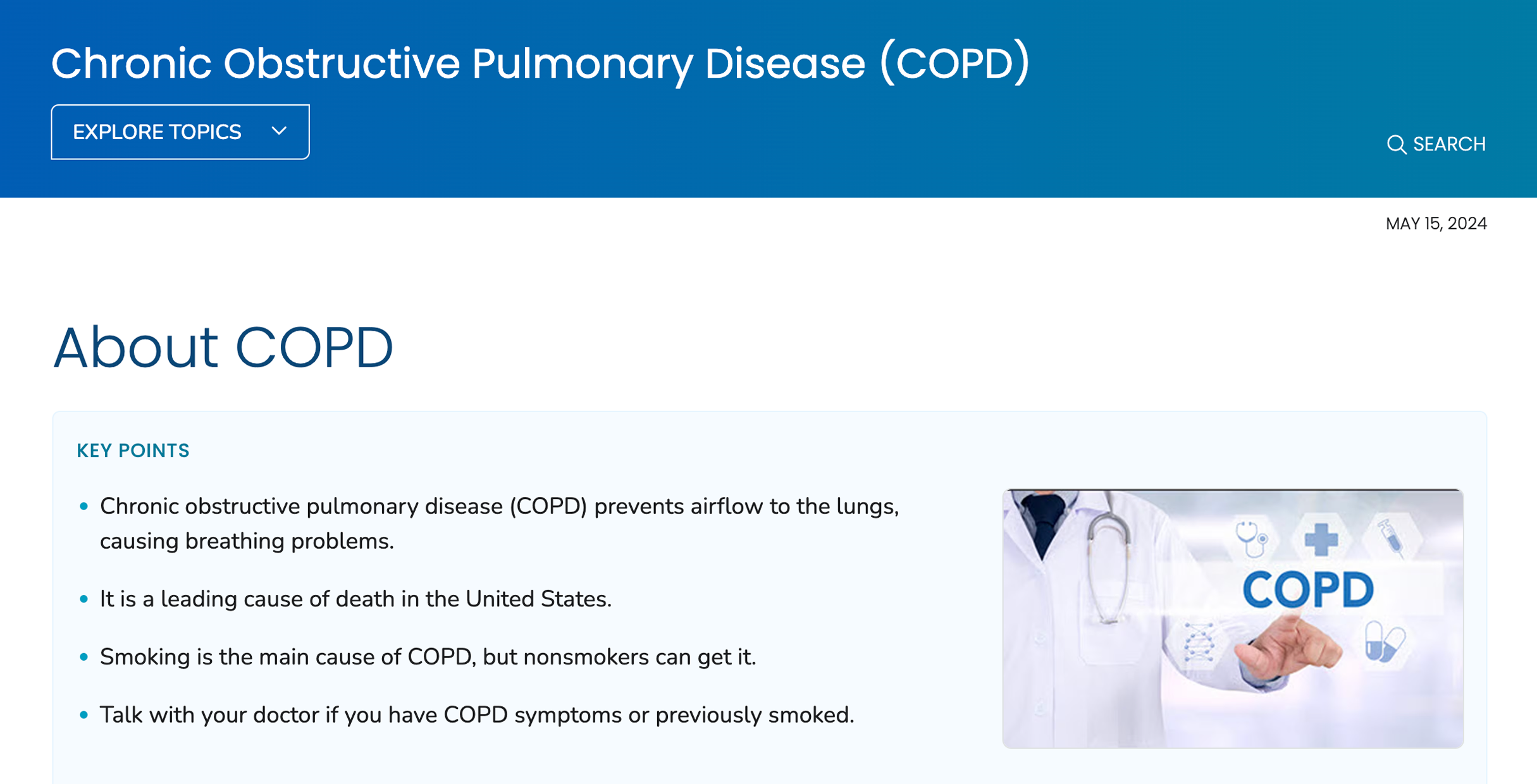Click the Chronic Obstructive Pulmonary Disease header title
1537x784 pixels.
tap(540, 63)
